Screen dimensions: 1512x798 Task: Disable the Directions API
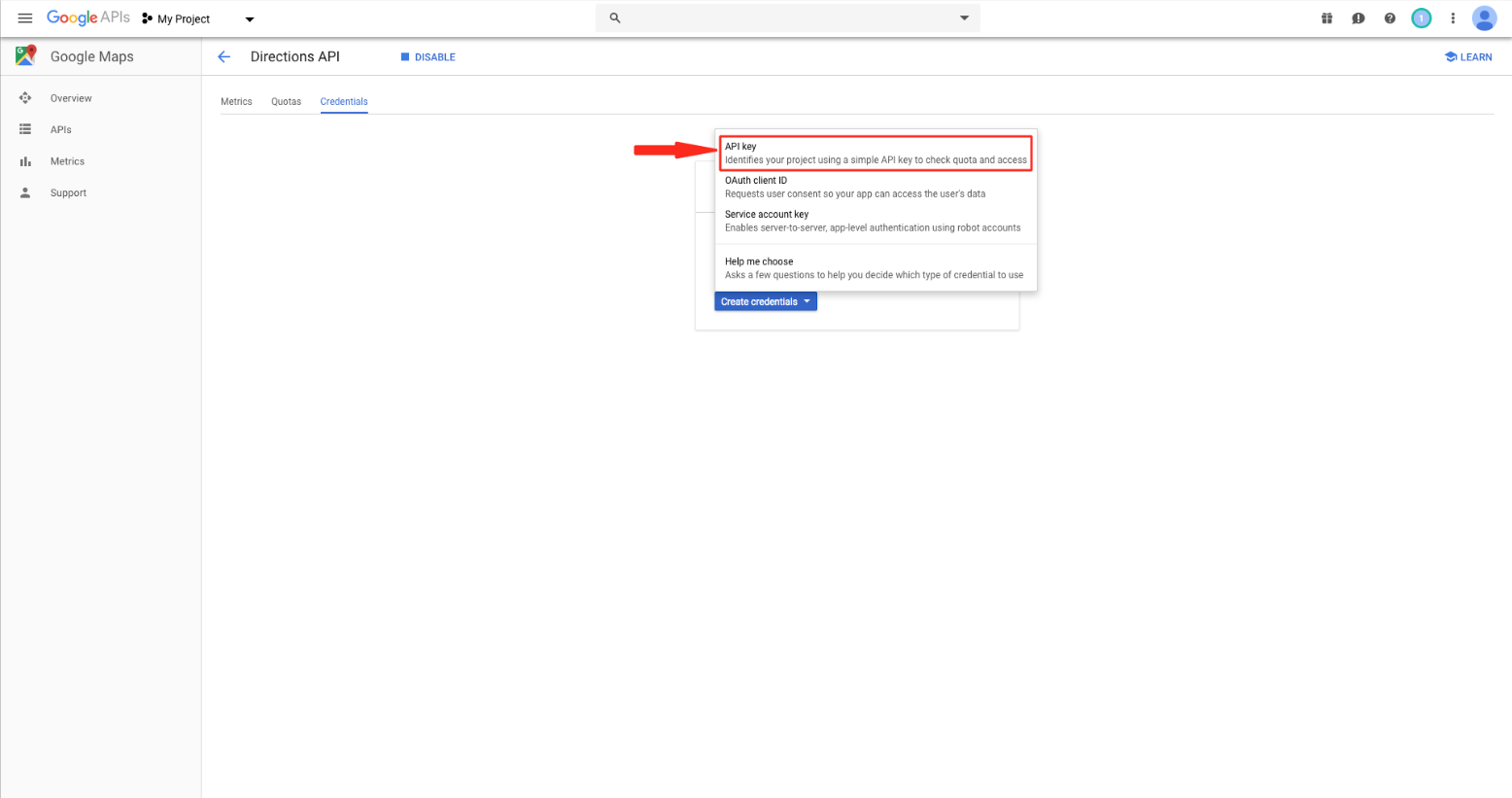pyautogui.click(x=428, y=57)
